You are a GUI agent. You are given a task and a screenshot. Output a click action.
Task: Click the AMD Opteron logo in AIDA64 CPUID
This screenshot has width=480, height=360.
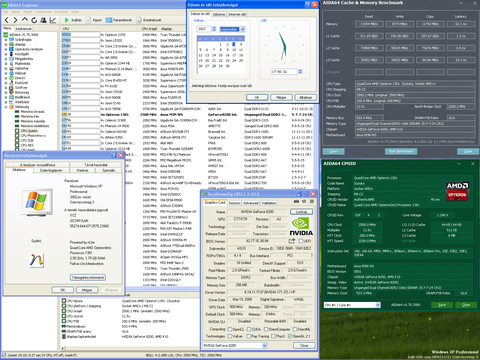point(457,191)
